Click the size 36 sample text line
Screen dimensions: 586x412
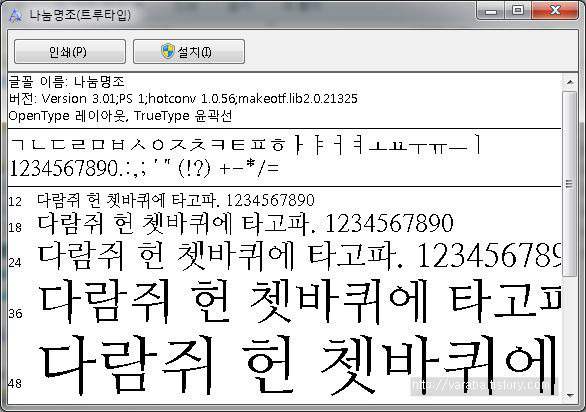point(299,301)
